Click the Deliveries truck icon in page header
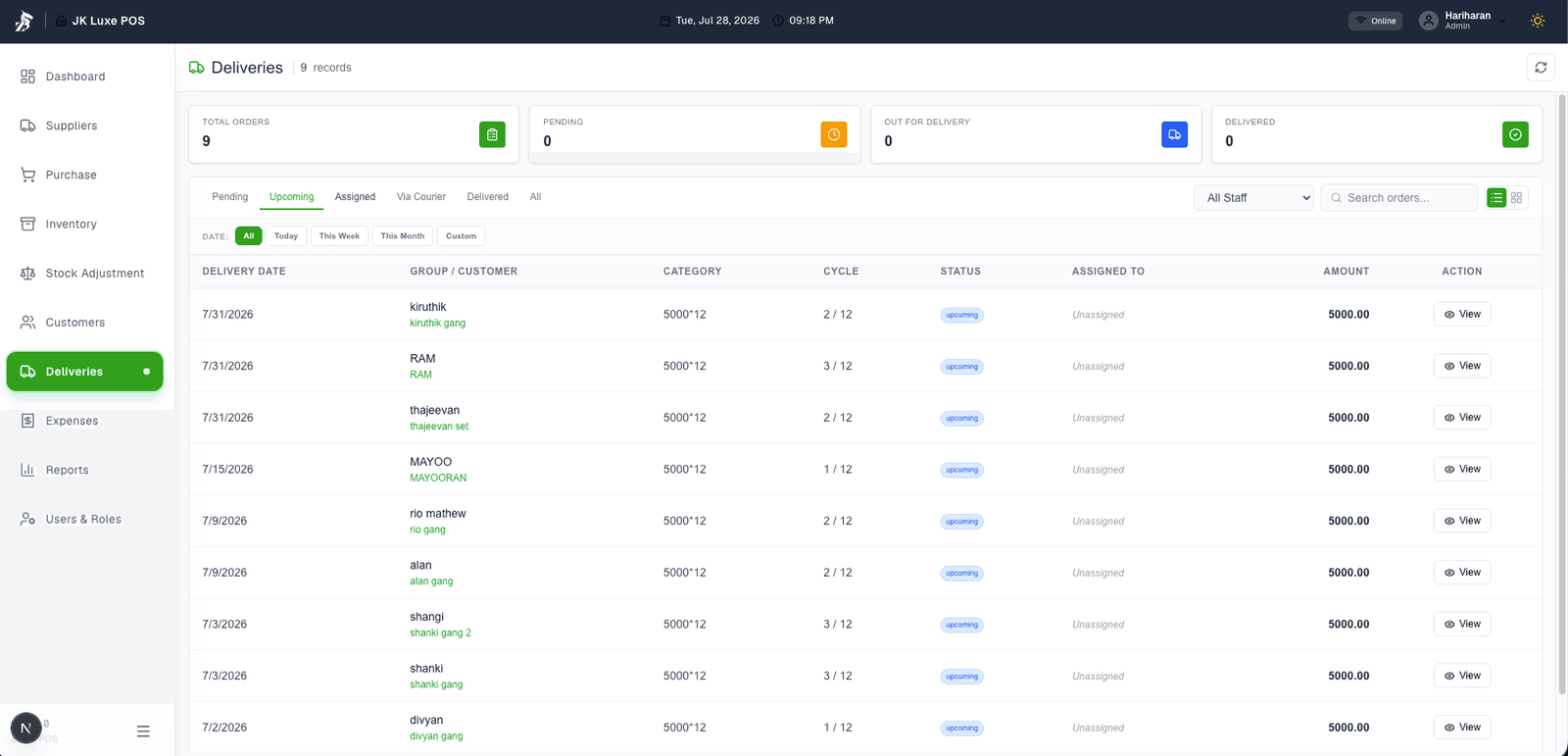The height and width of the screenshot is (756, 1568). (x=197, y=68)
